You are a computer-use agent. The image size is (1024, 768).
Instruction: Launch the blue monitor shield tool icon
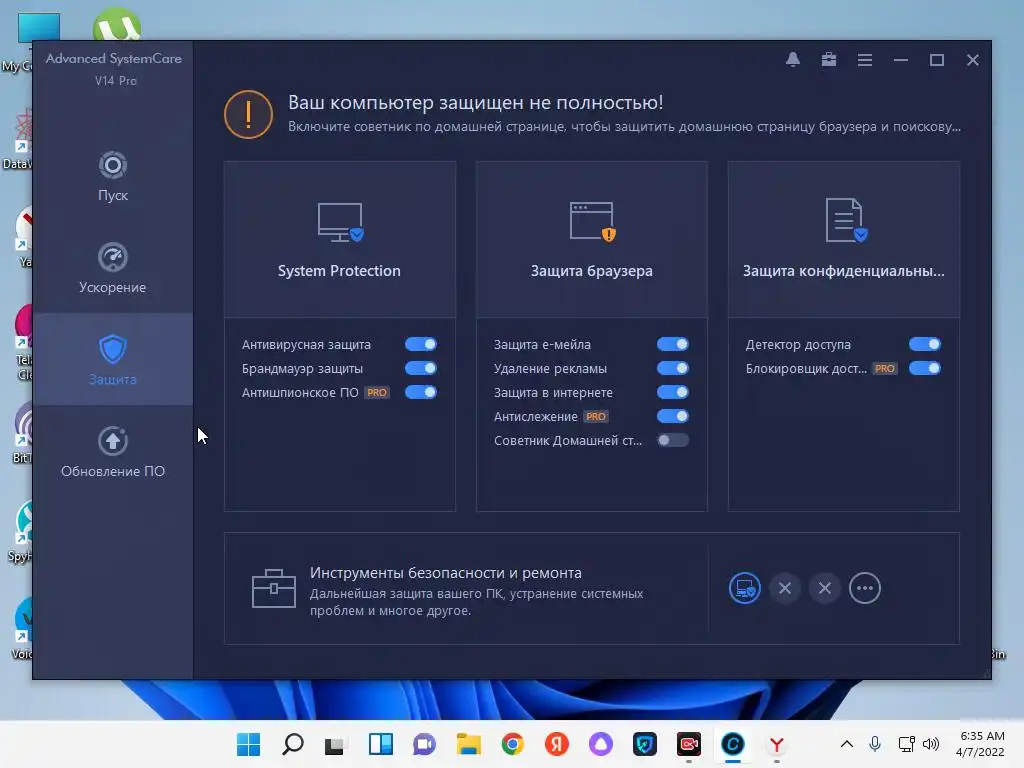[744, 588]
